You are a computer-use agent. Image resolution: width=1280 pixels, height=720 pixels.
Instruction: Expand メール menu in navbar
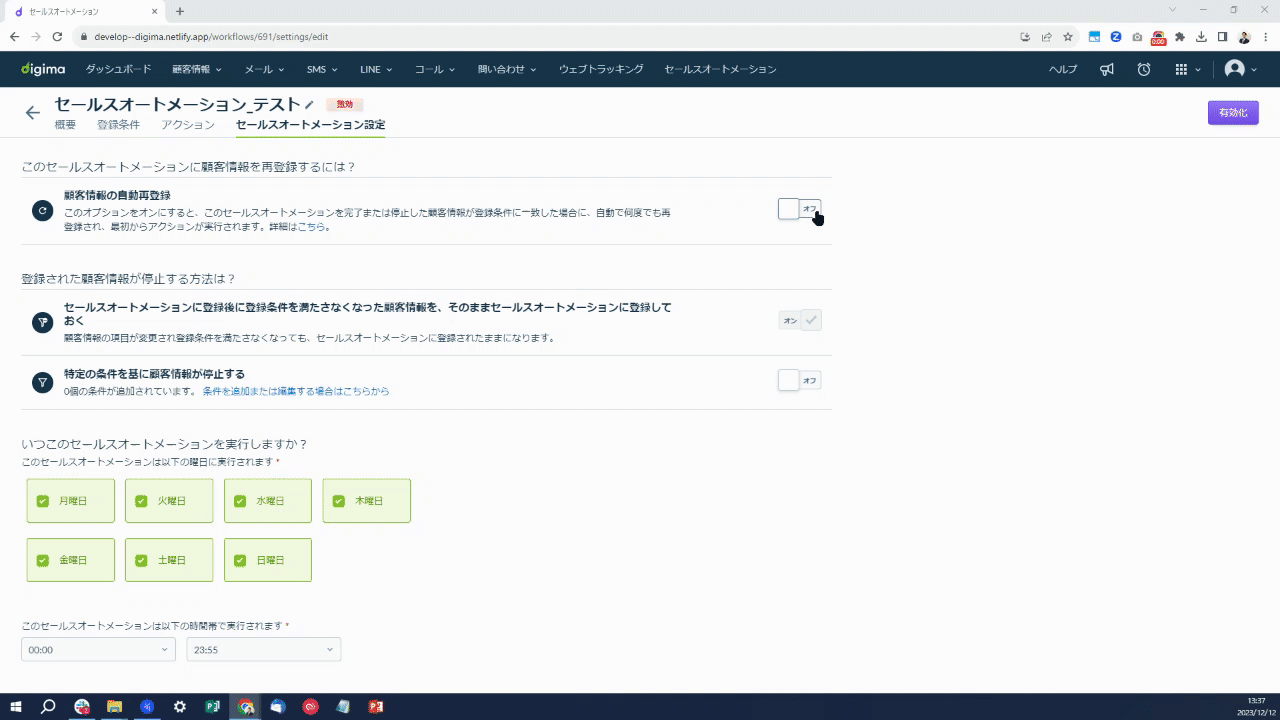point(265,69)
